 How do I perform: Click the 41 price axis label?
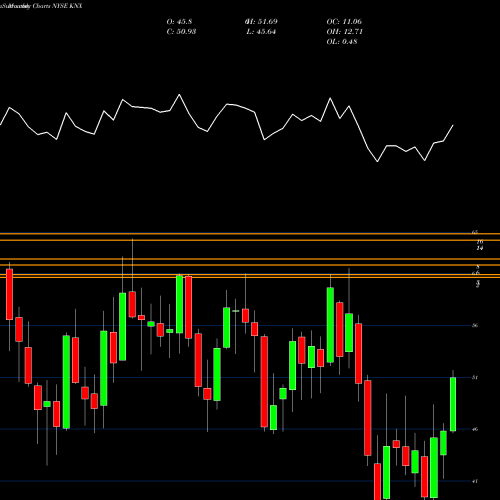pos(475,481)
